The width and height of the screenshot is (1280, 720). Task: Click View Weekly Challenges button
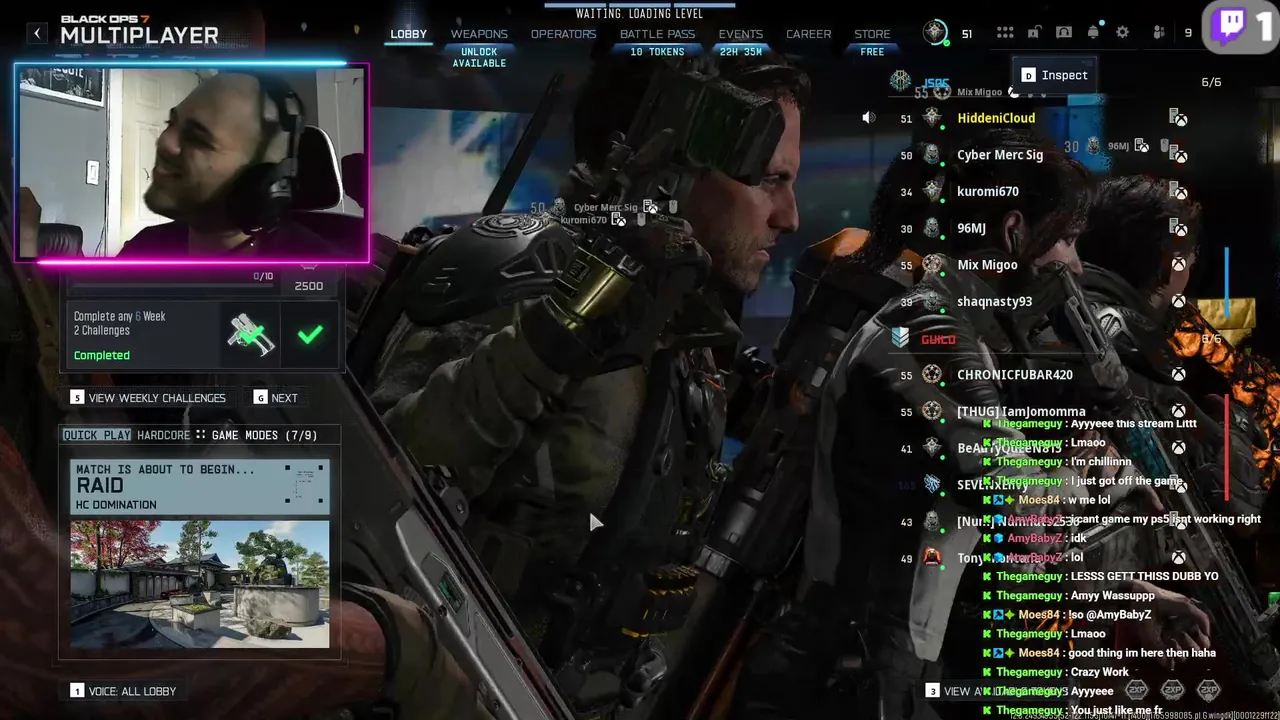point(148,398)
